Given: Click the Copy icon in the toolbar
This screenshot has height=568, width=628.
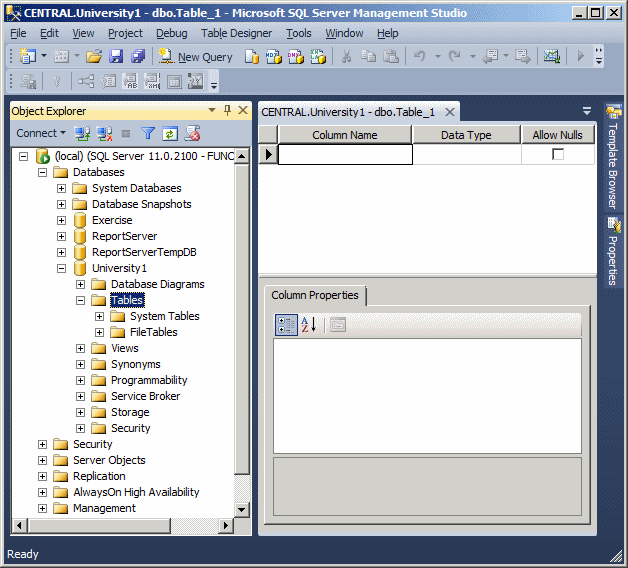Looking at the screenshot, I should (368, 56).
